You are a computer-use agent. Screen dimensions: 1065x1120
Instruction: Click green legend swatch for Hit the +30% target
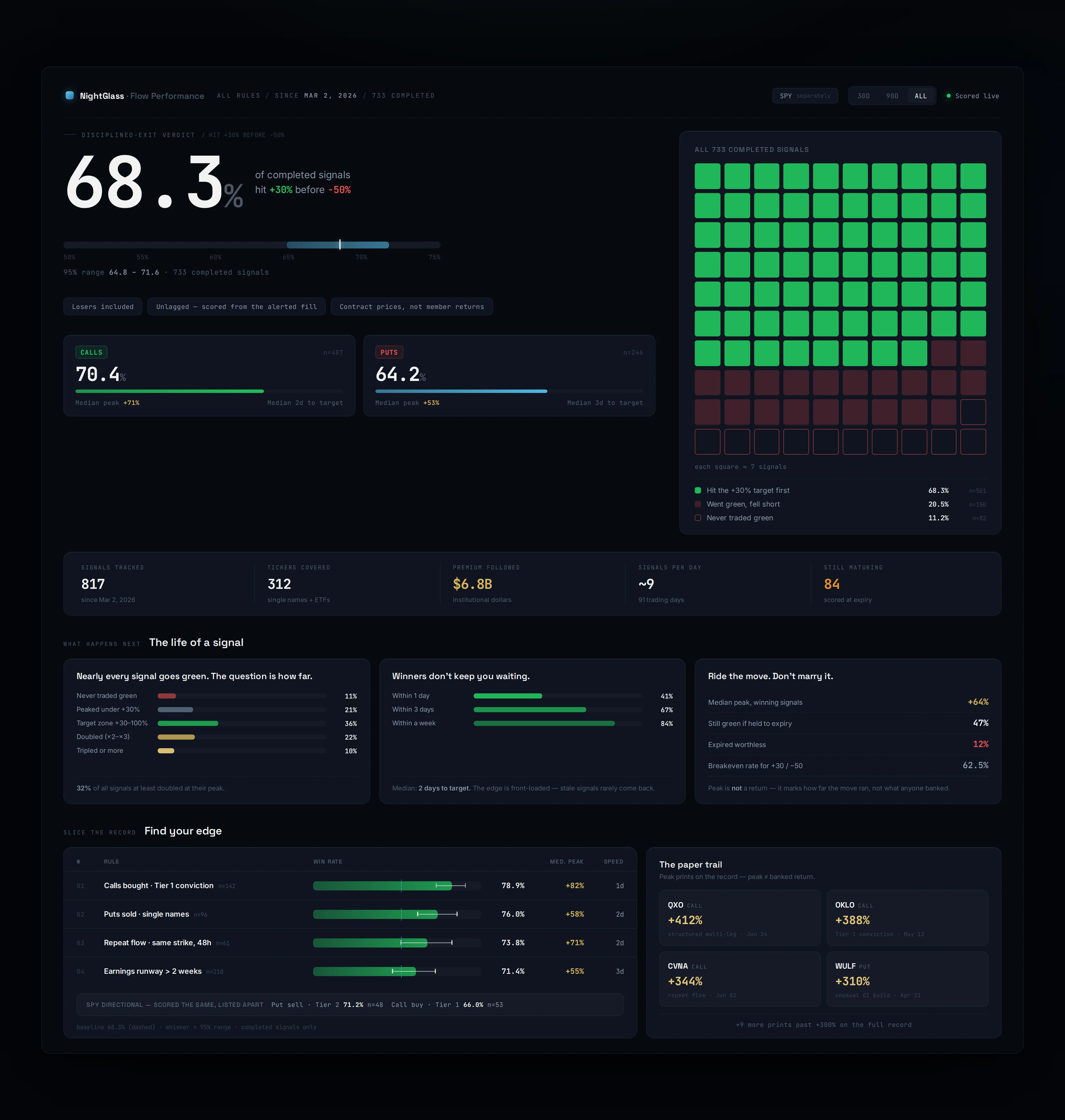point(698,490)
